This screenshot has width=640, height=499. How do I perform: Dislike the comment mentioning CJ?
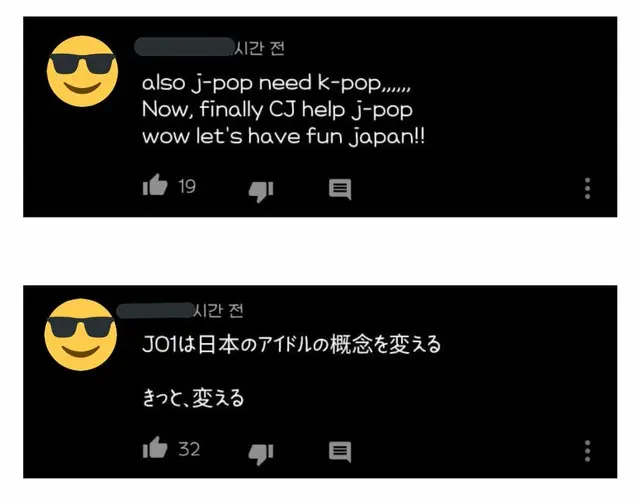click(261, 191)
